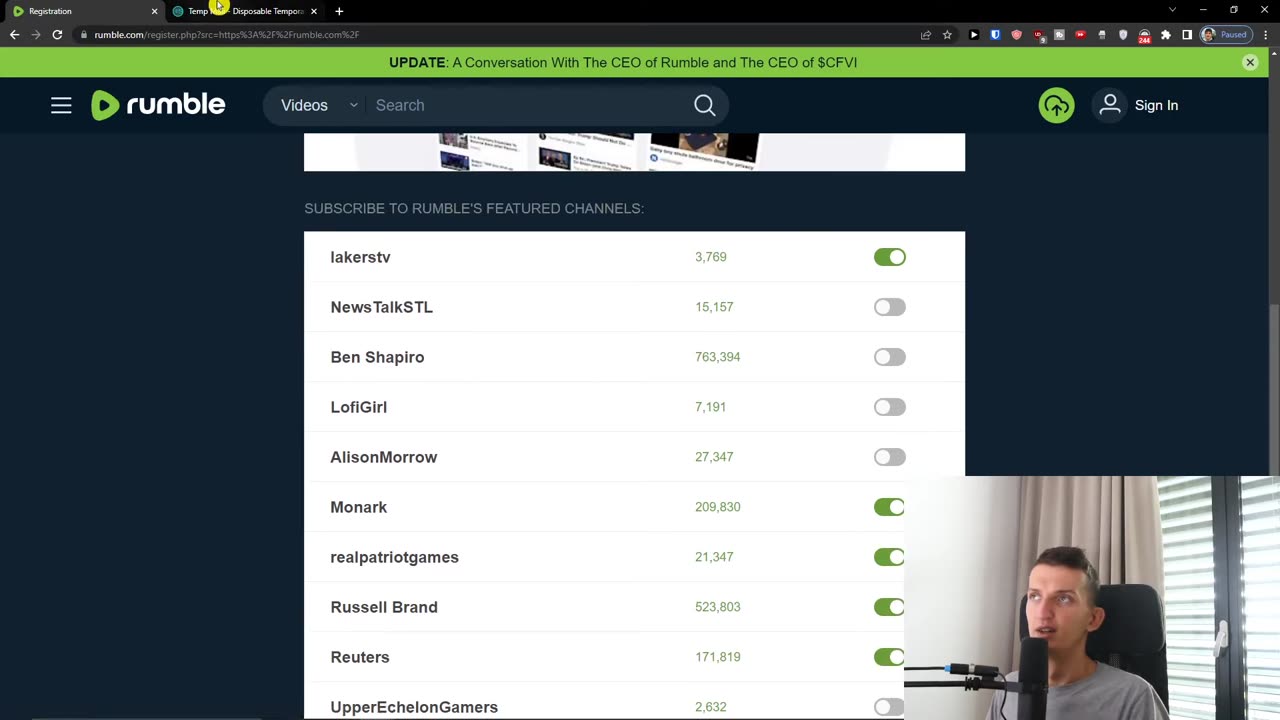Open the uBlock Origin extension icon

click(1039, 35)
